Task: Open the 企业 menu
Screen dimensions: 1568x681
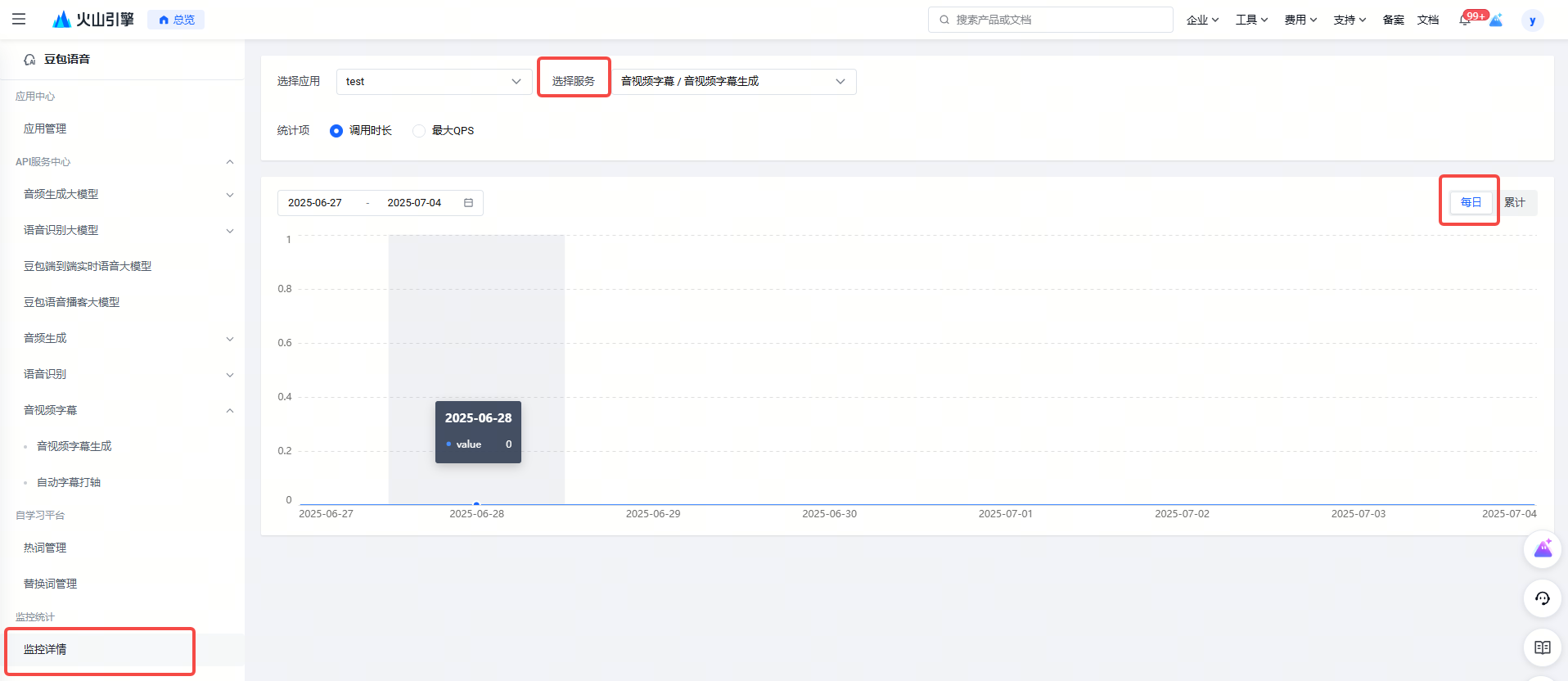Action: point(1202,20)
